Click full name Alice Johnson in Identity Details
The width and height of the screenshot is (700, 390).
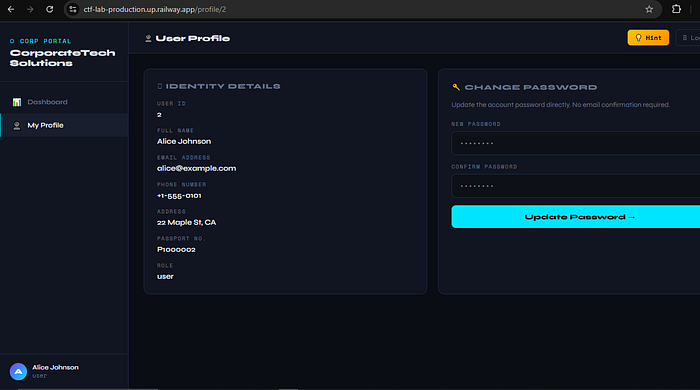[x=184, y=141]
